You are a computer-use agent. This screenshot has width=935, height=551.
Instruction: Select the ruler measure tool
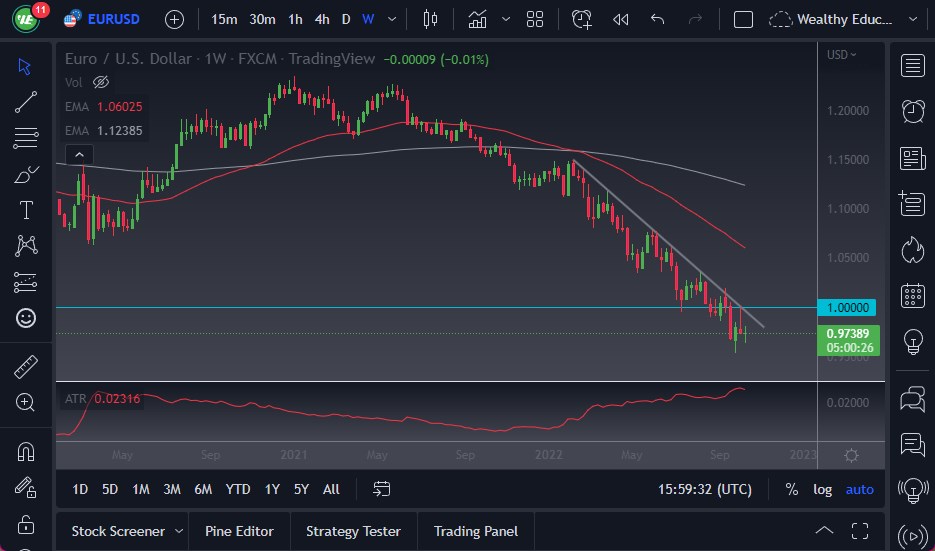[x=26, y=367]
